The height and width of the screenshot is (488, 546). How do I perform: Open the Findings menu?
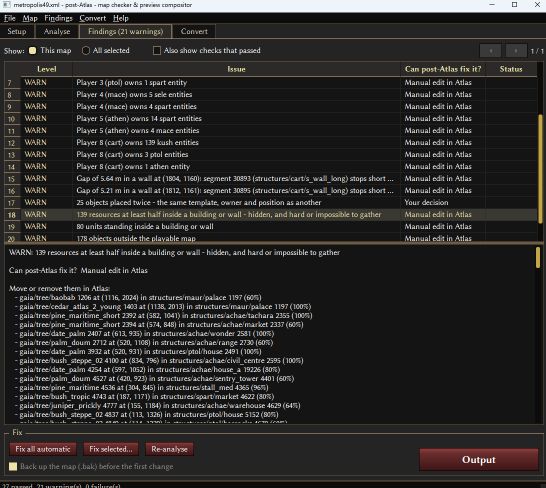coord(58,18)
